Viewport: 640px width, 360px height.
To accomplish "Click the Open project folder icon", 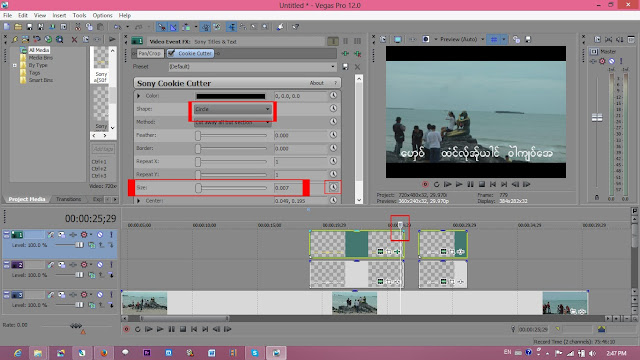I will click(18, 27).
